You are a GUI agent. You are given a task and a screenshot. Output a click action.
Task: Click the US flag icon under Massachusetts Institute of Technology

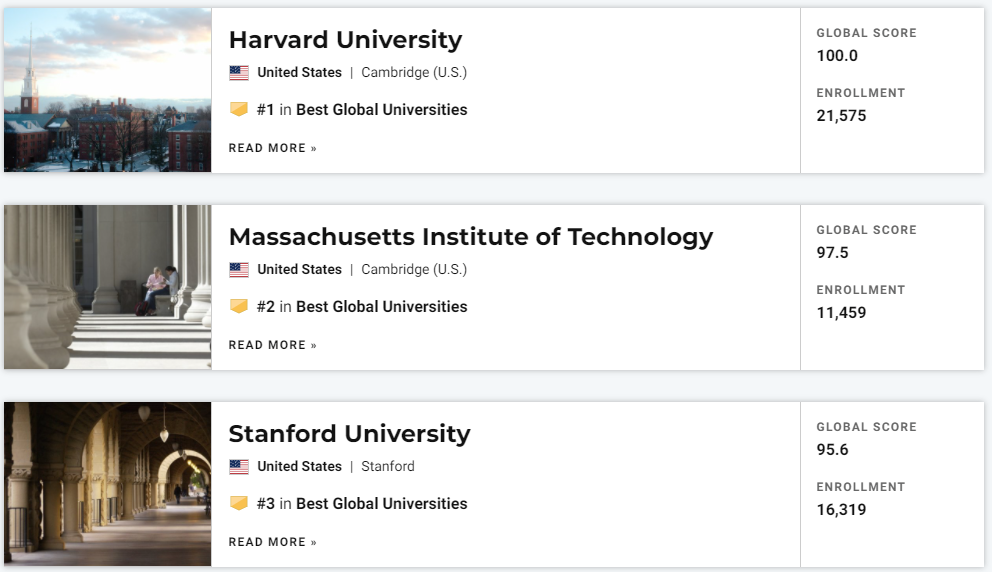238,270
